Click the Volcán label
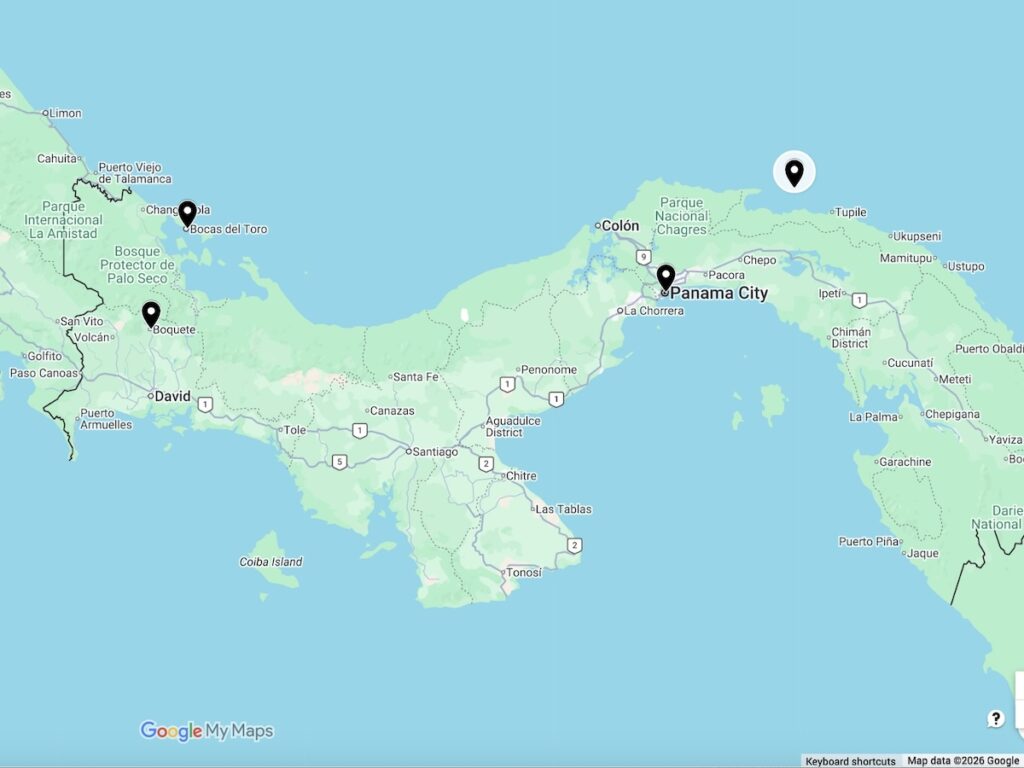 pos(91,337)
